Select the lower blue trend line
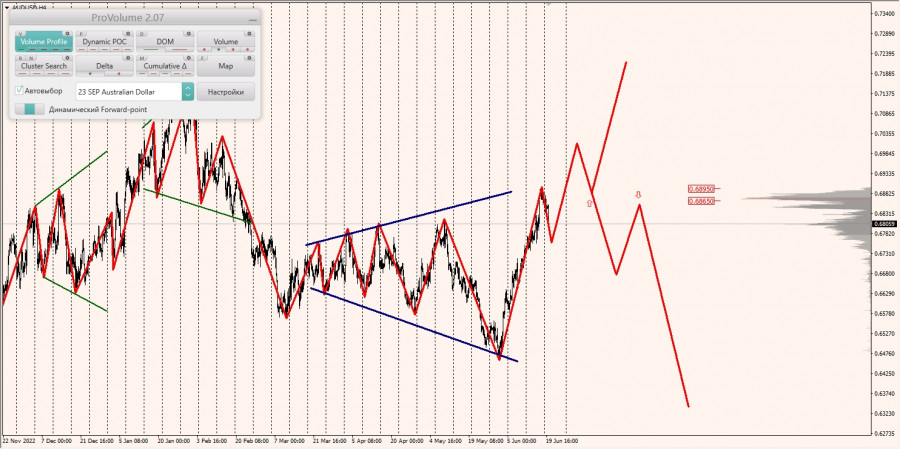Image resolution: width=900 pixels, height=449 pixels. coord(414,324)
